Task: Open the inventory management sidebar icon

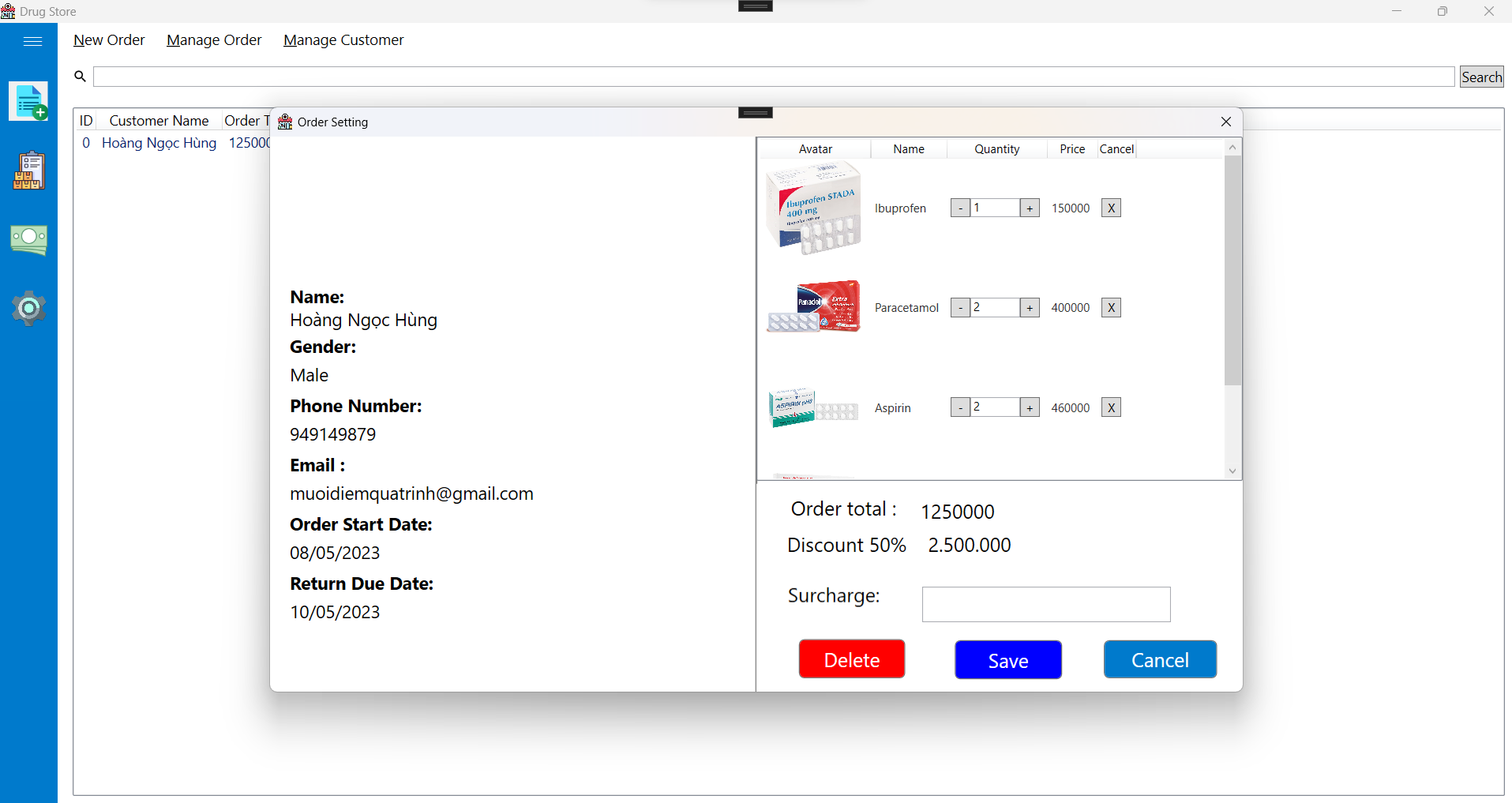Action: pos(28,170)
